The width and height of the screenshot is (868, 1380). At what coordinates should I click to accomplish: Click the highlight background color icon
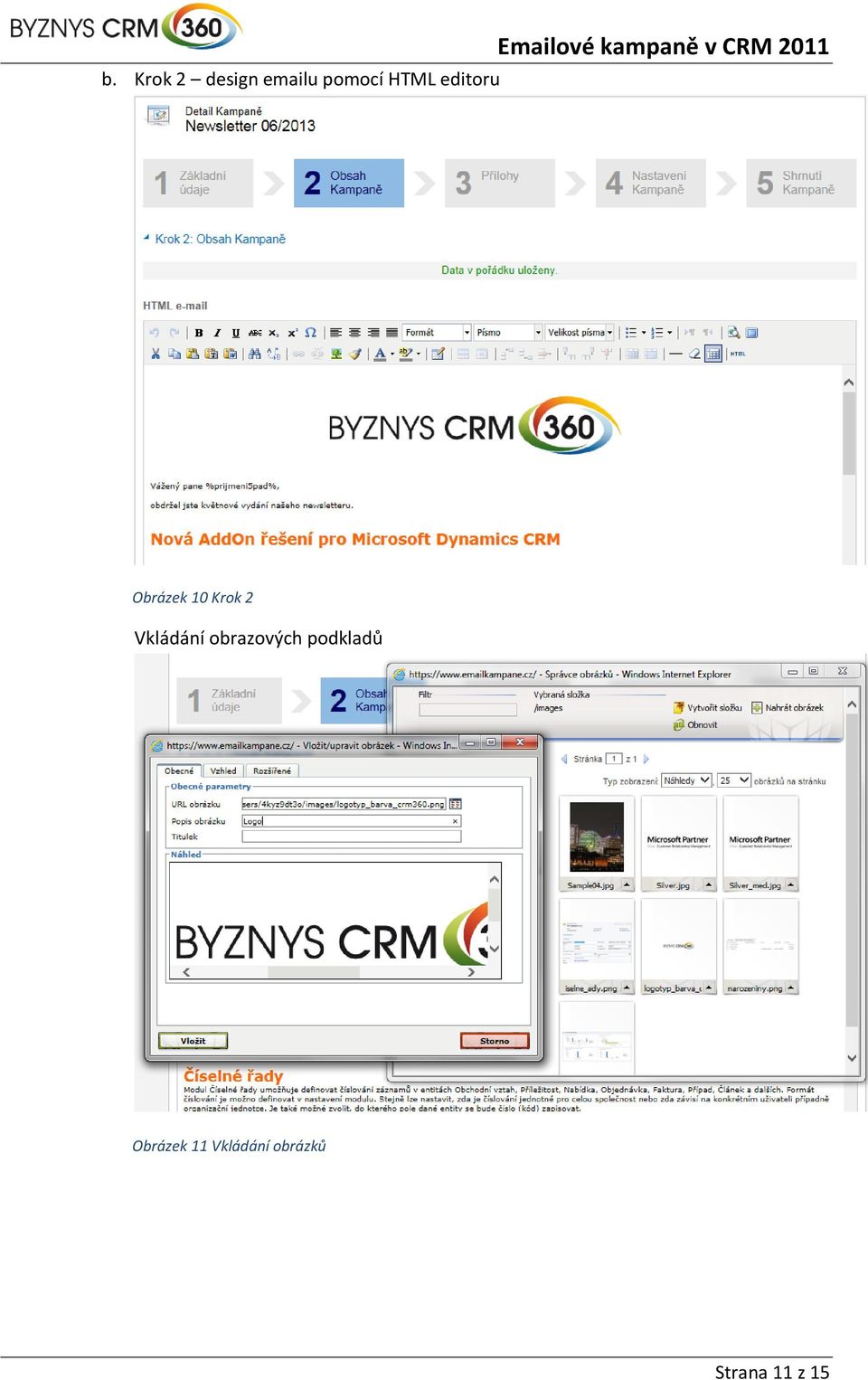[x=406, y=354]
